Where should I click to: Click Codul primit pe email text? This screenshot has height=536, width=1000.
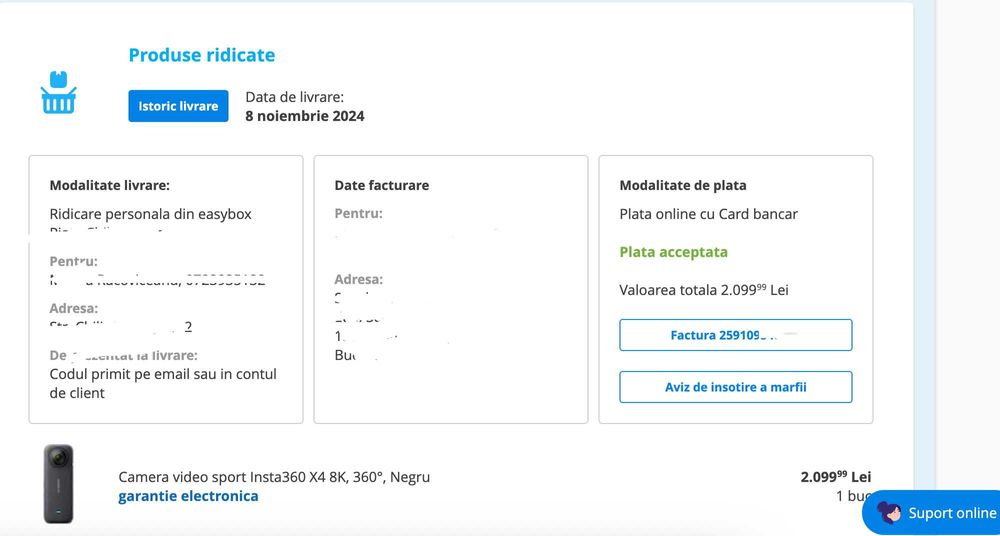pos(163,383)
